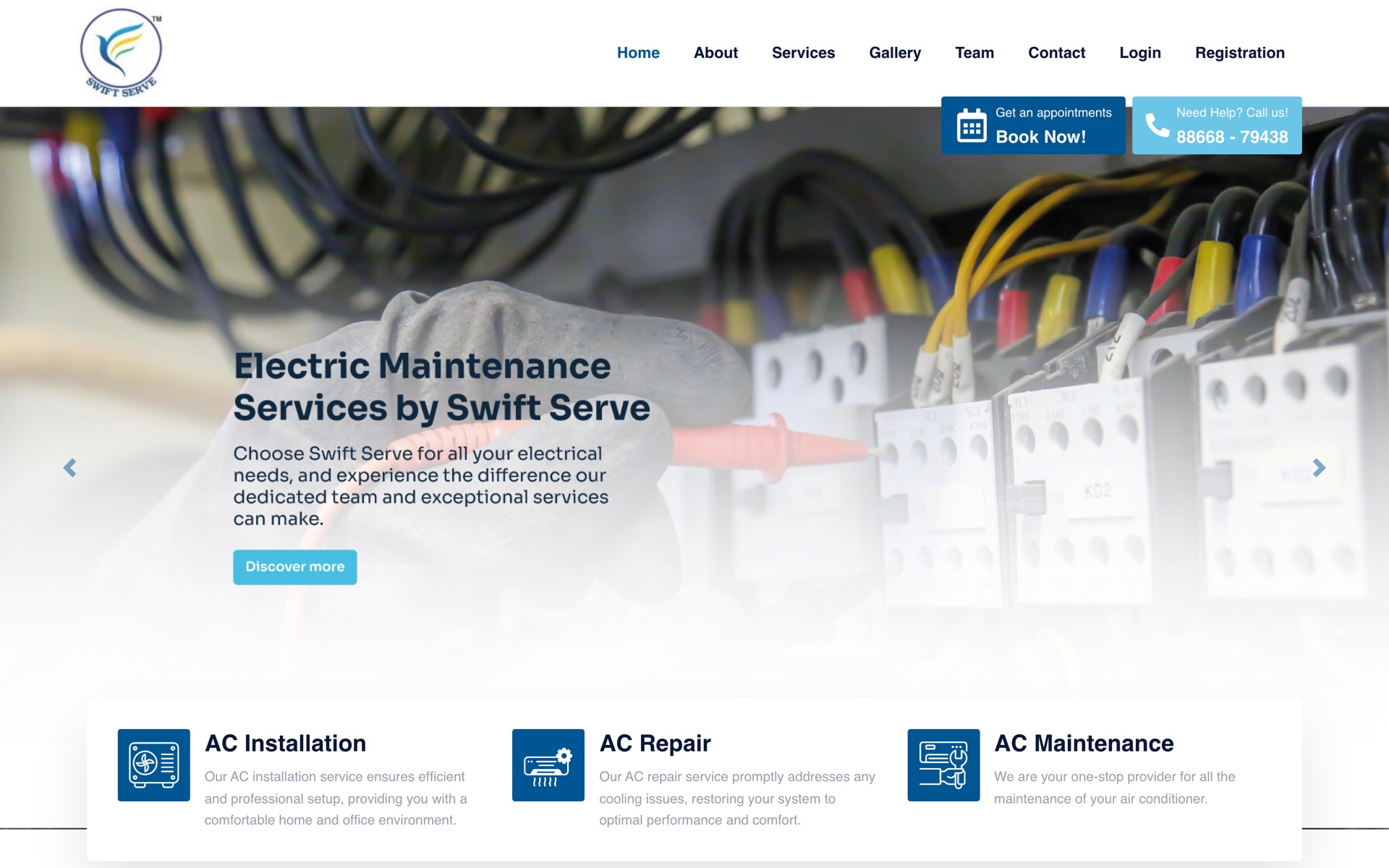The image size is (1389, 868).
Task: Open the Home menu item
Action: (638, 53)
